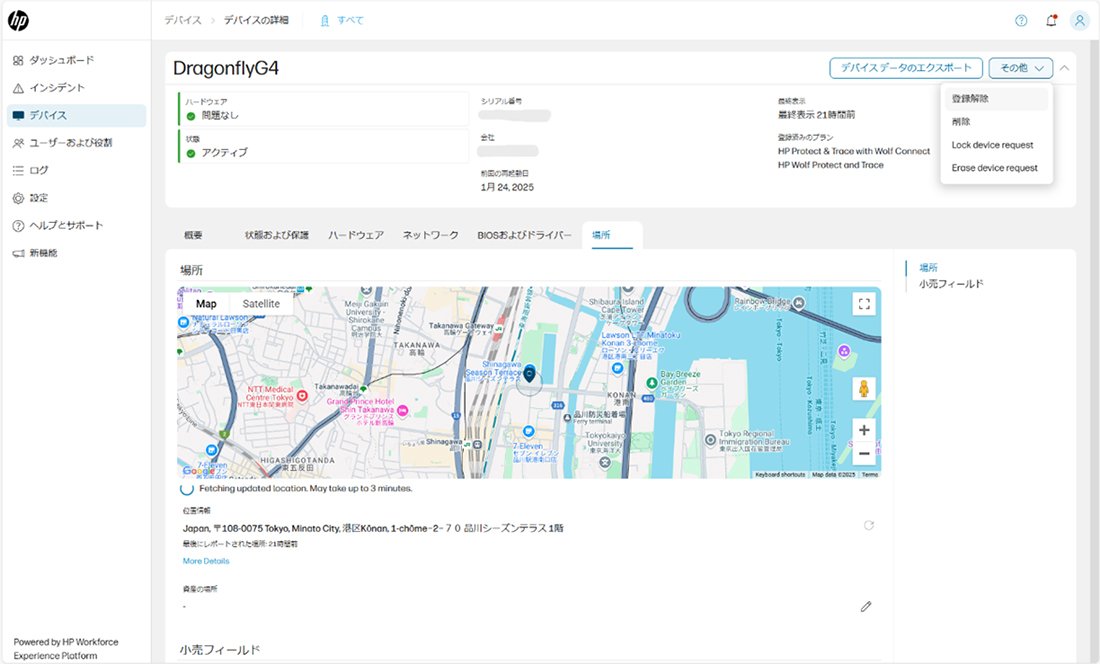This screenshot has height=664, width=1100.
Task: Toggle the その他 dropdown button
Action: tap(1021, 68)
